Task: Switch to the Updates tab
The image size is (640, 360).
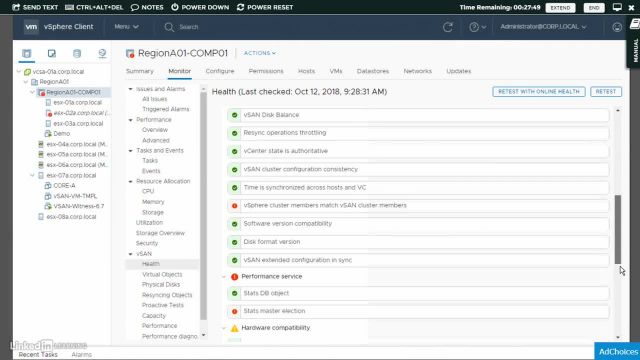Action: (x=458, y=71)
